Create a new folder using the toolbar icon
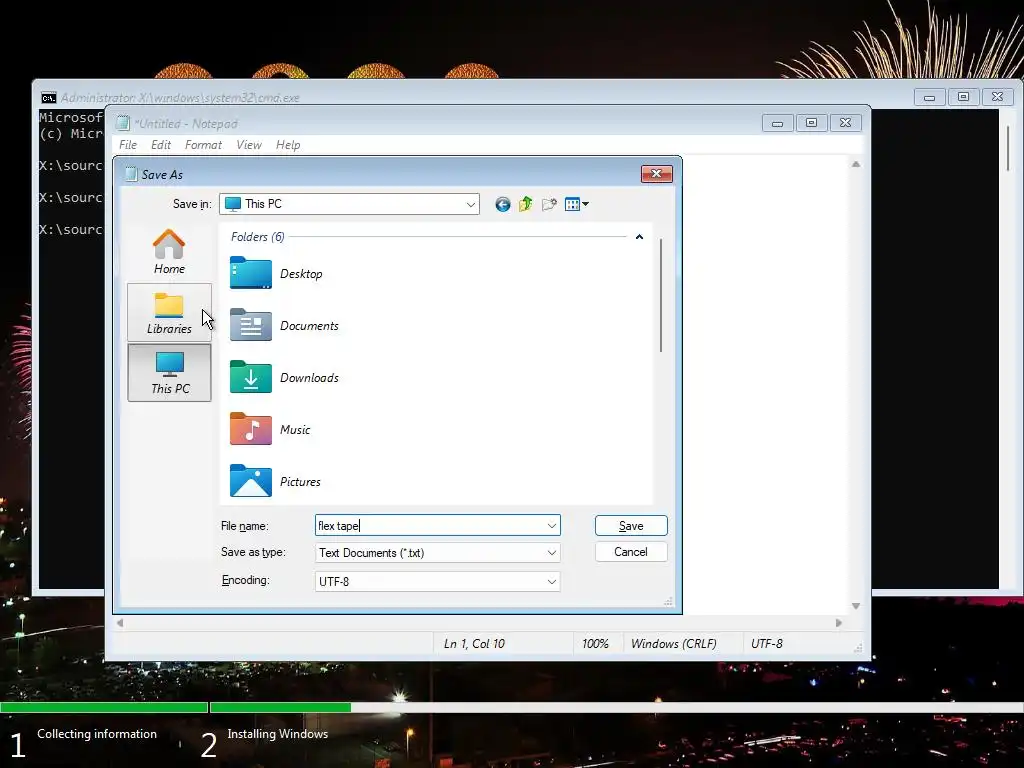This screenshot has height=768, width=1024. 549,204
